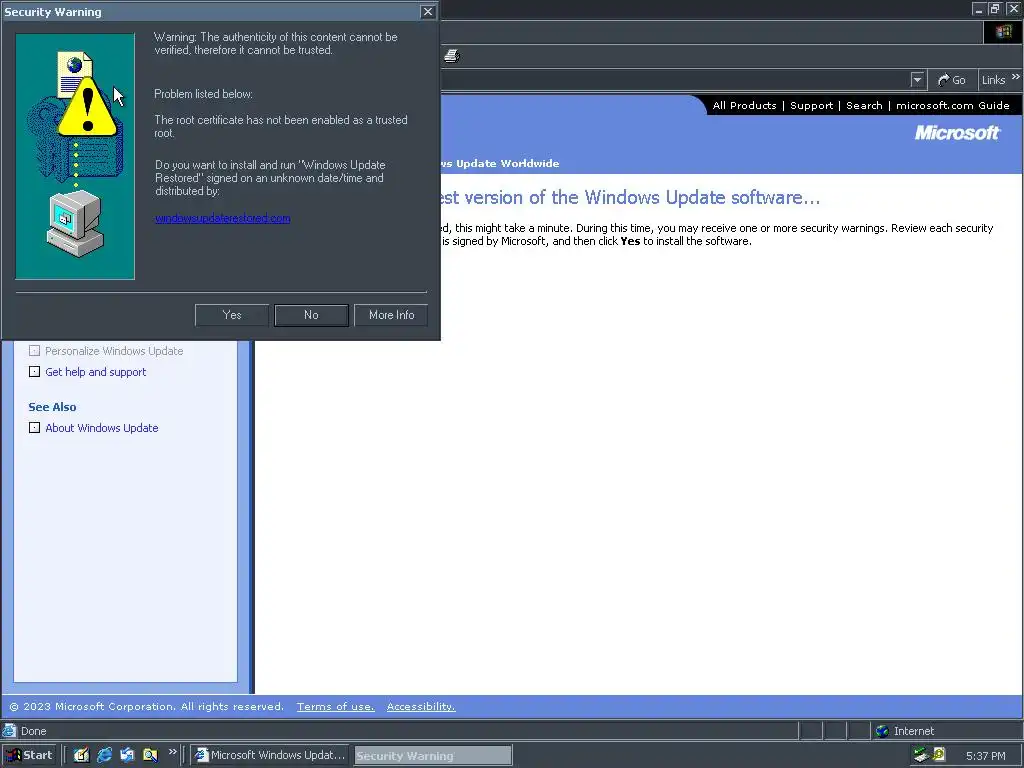The width and height of the screenshot is (1024, 768).
Task: Click the bullet box beside Personalize Windows Update
Action: [35, 351]
